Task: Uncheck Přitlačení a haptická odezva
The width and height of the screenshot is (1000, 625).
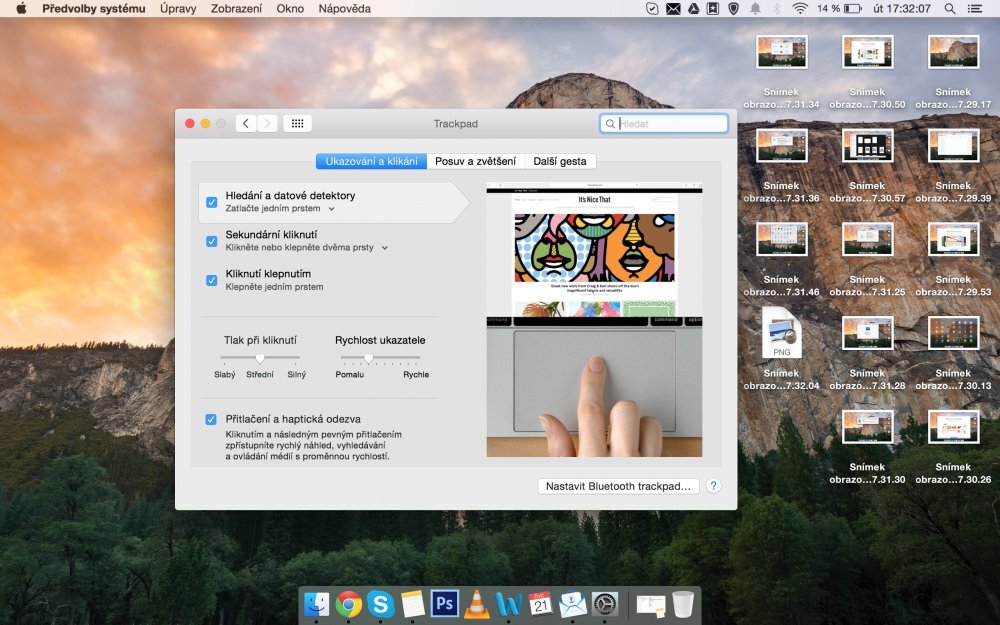Action: tap(211, 418)
